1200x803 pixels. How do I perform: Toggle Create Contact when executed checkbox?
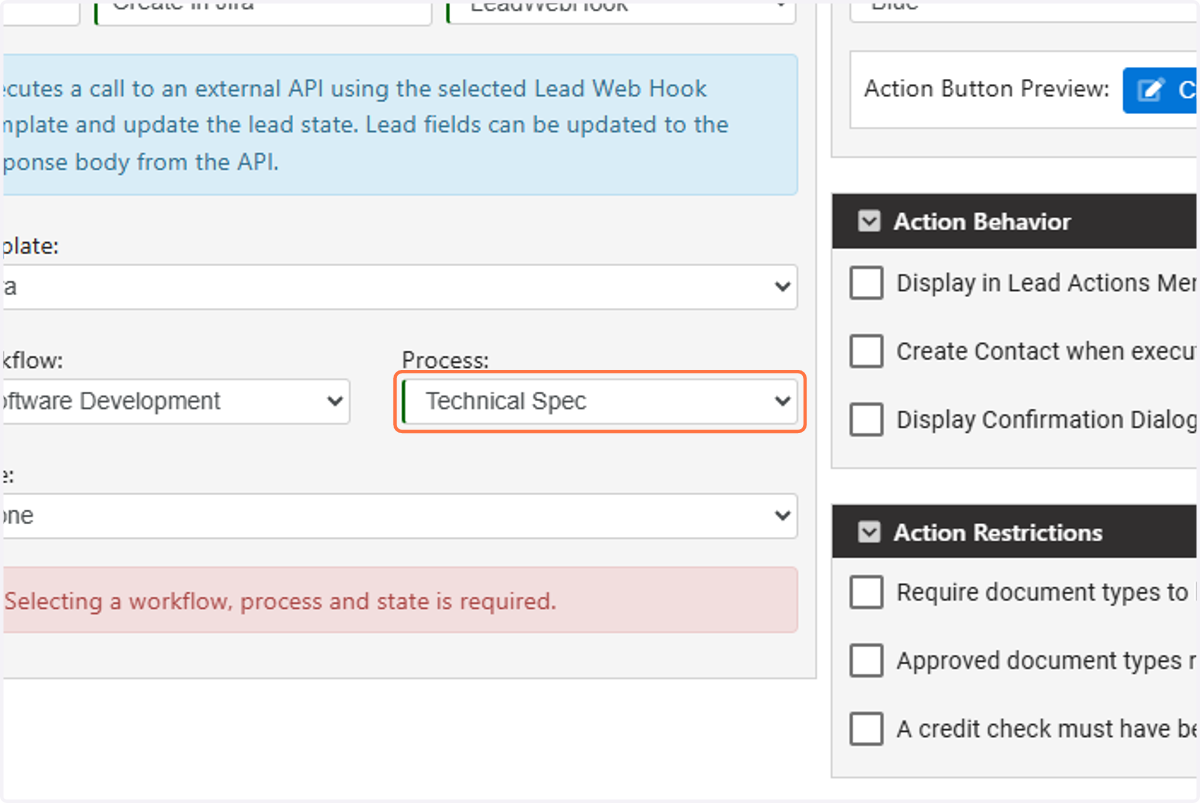(x=866, y=351)
